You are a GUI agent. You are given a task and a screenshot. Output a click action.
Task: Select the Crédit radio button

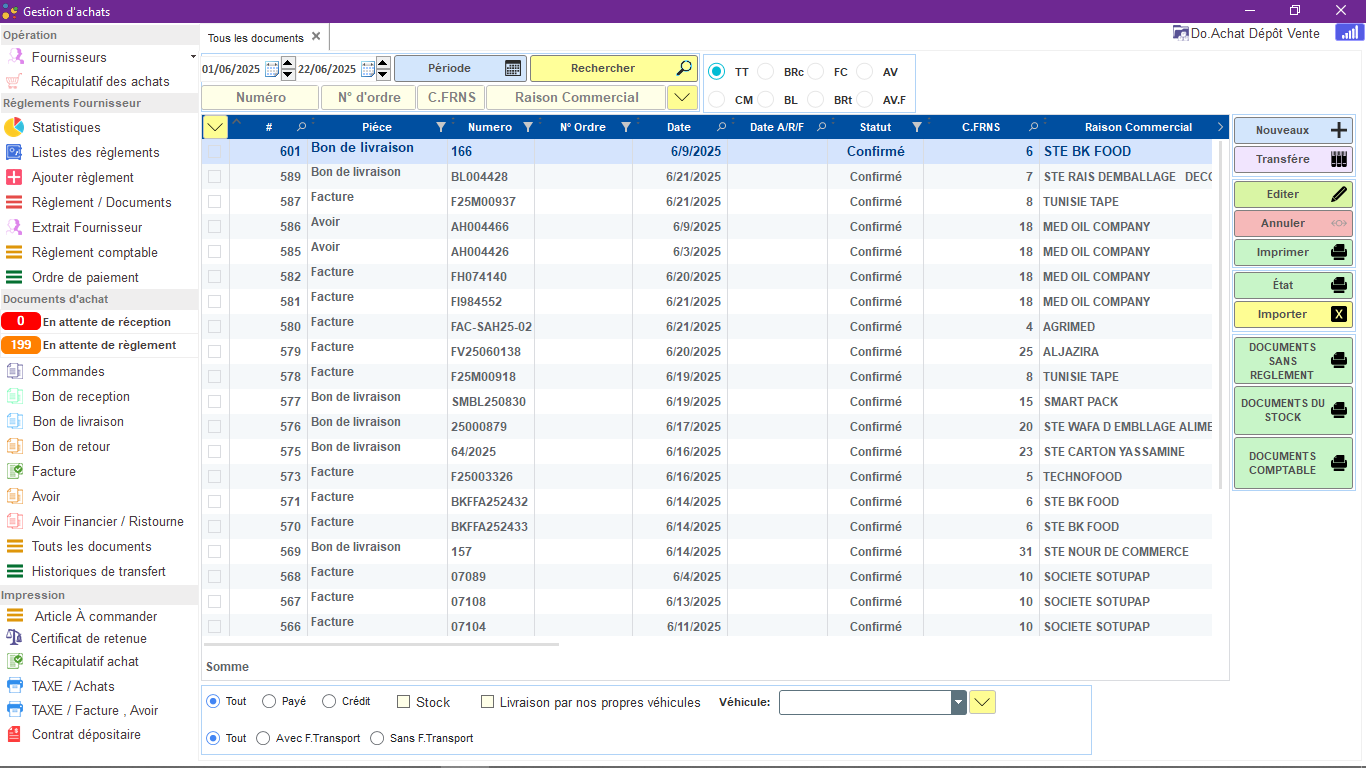[x=329, y=701]
